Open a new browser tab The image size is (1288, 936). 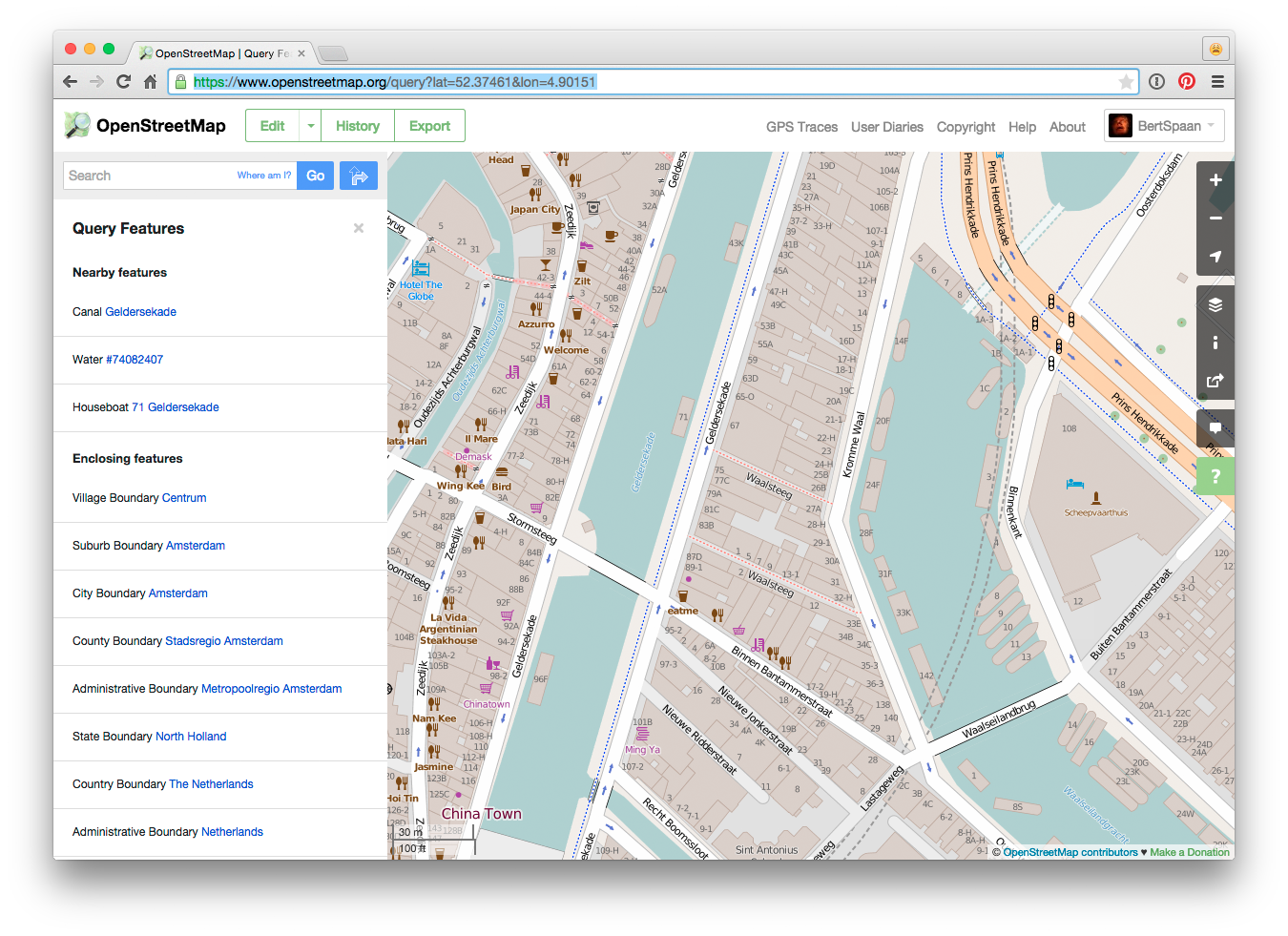pyautogui.click(x=333, y=53)
